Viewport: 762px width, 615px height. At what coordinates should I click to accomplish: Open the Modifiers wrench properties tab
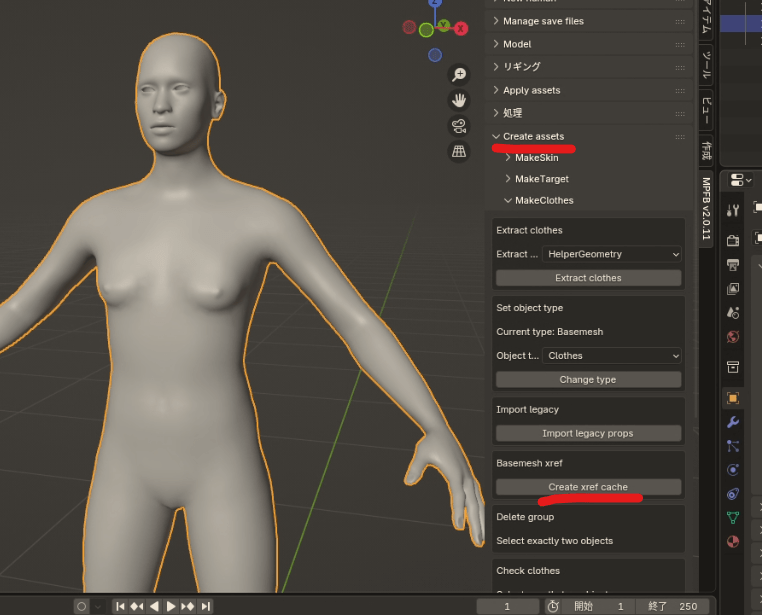(733, 422)
